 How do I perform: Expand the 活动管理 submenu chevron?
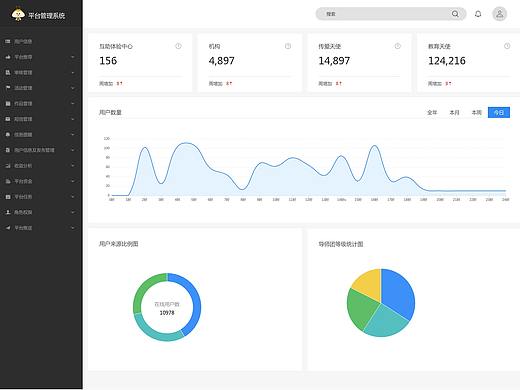(73, 88)
